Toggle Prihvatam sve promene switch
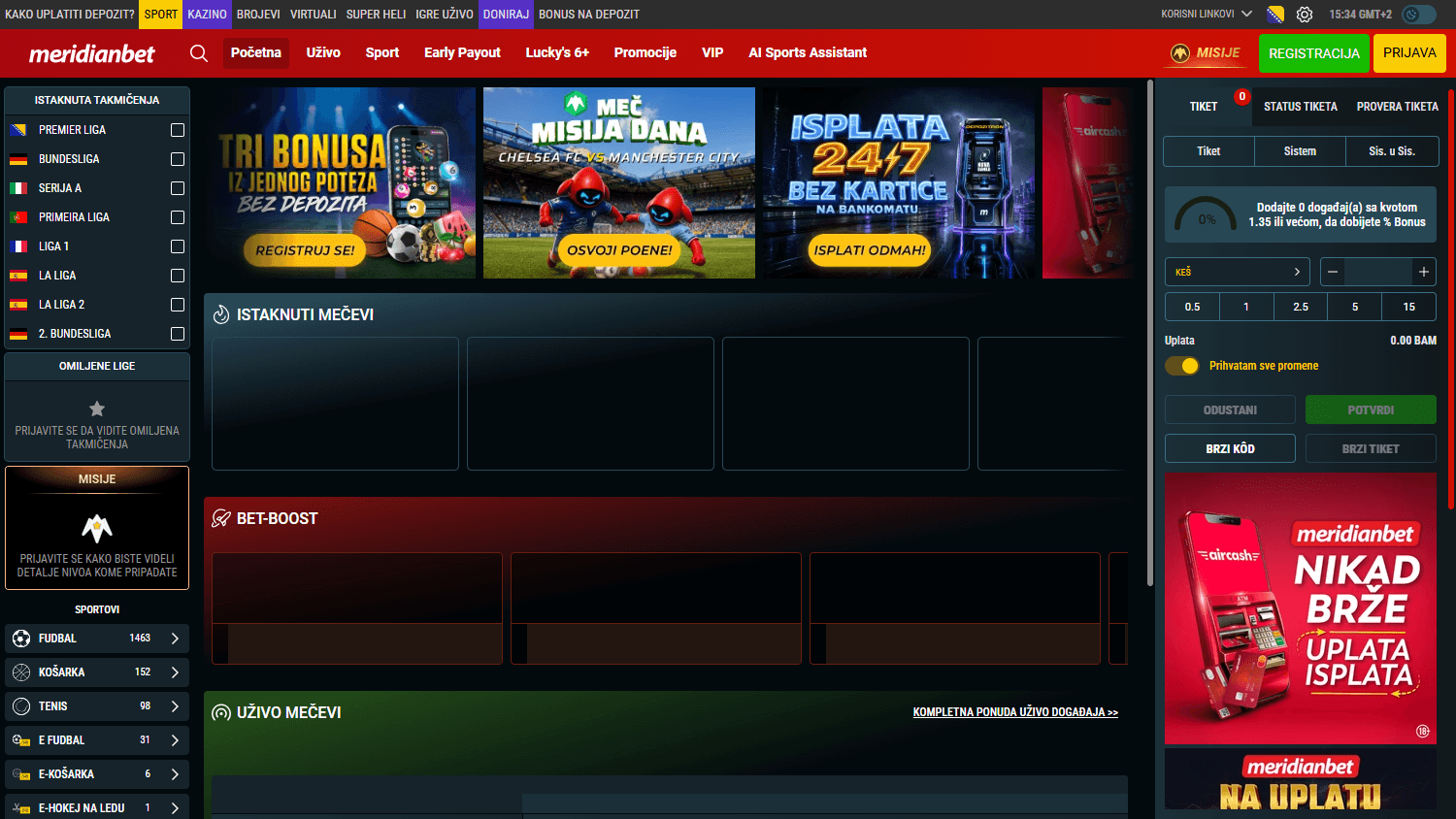This screenshot has height=819, width=1456. (x=1182, y=366)
